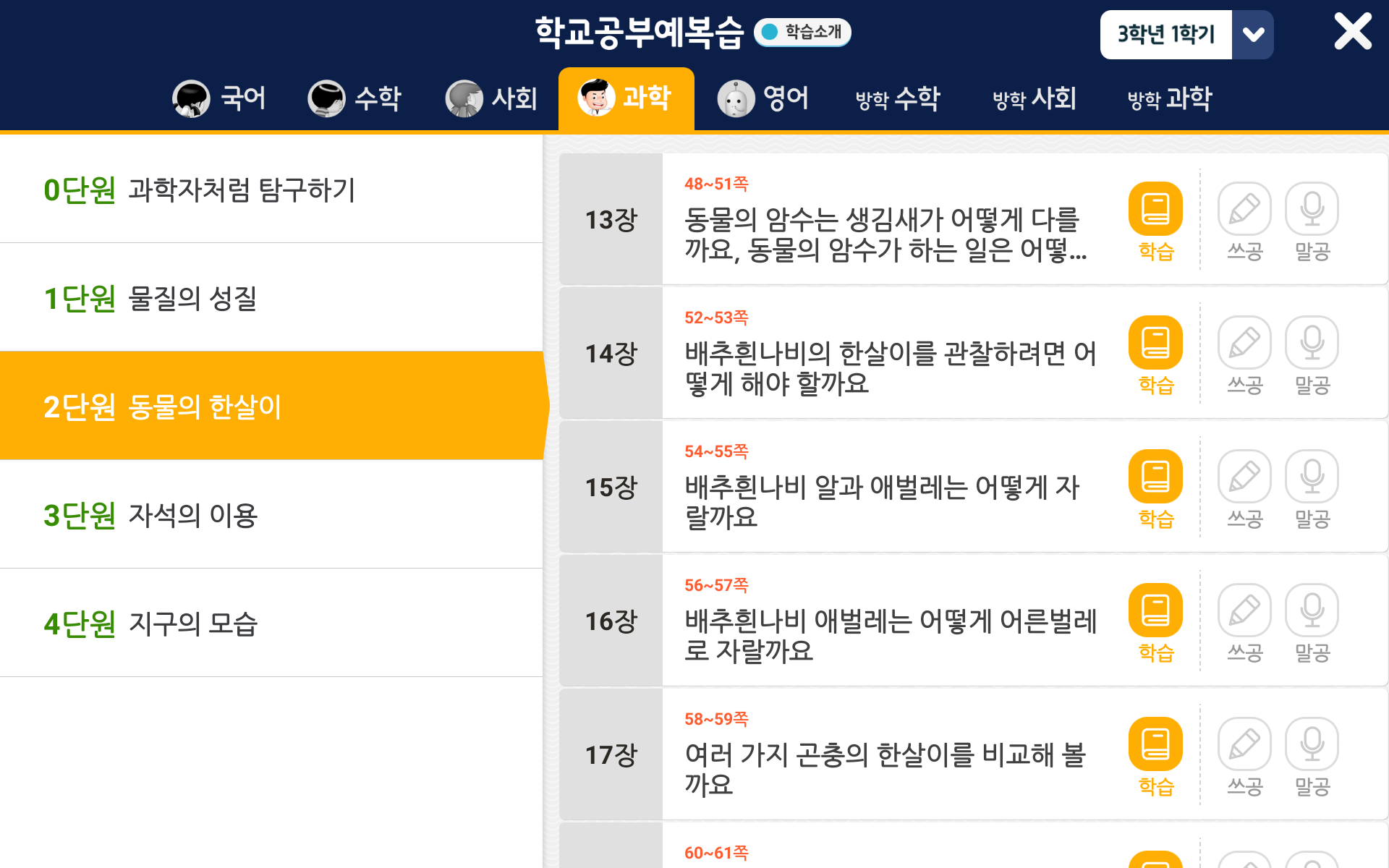Expand the 3학년 1학기 semester dropdown arrow
Screen dimensions: 1389x868
[x=1253, y=35]
